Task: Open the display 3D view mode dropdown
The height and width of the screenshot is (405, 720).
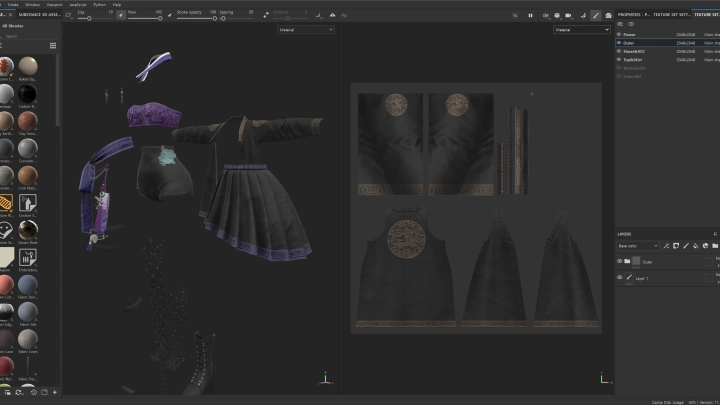Action: 557,16
